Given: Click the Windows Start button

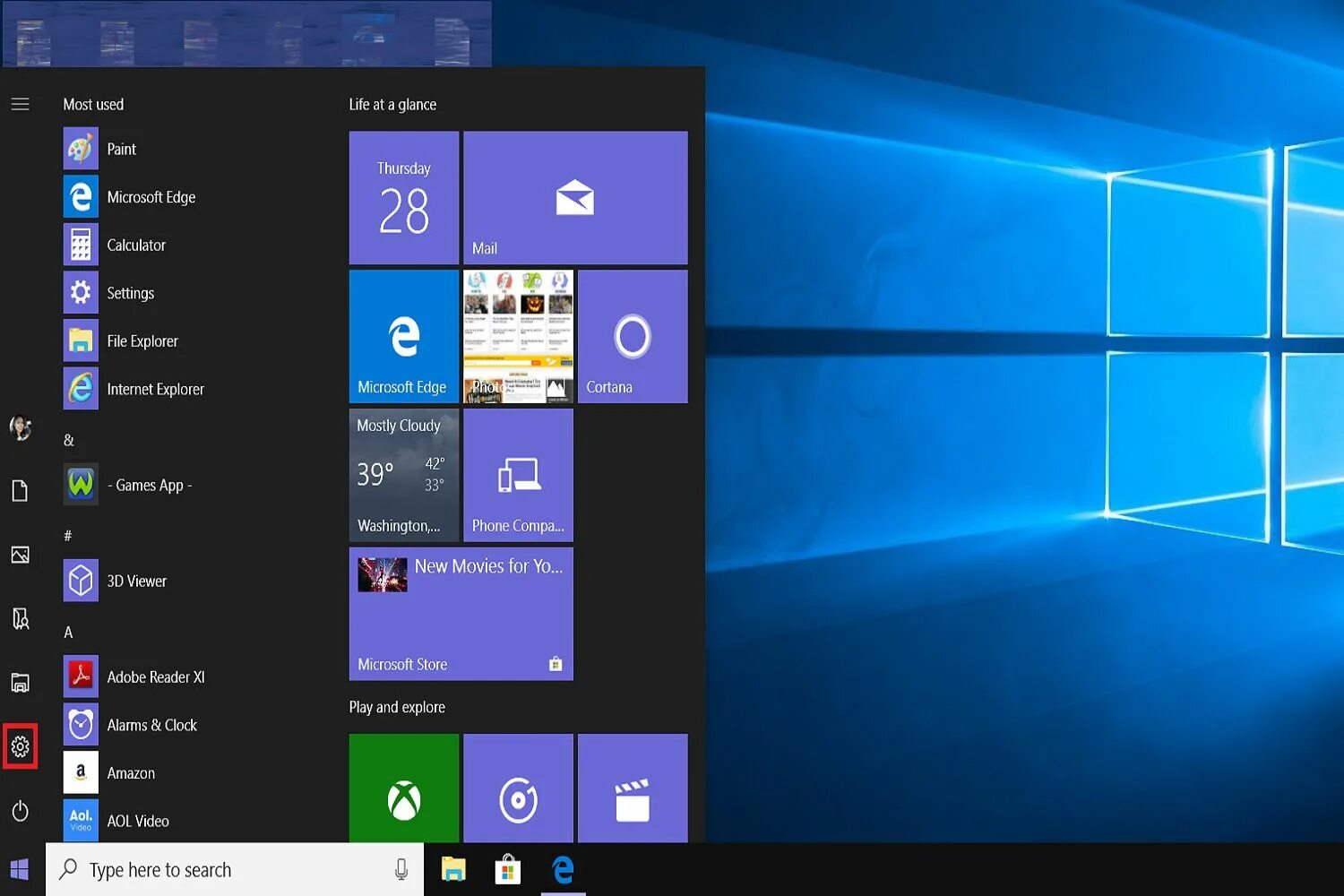Looking at the screenshot, I should 20,869.
